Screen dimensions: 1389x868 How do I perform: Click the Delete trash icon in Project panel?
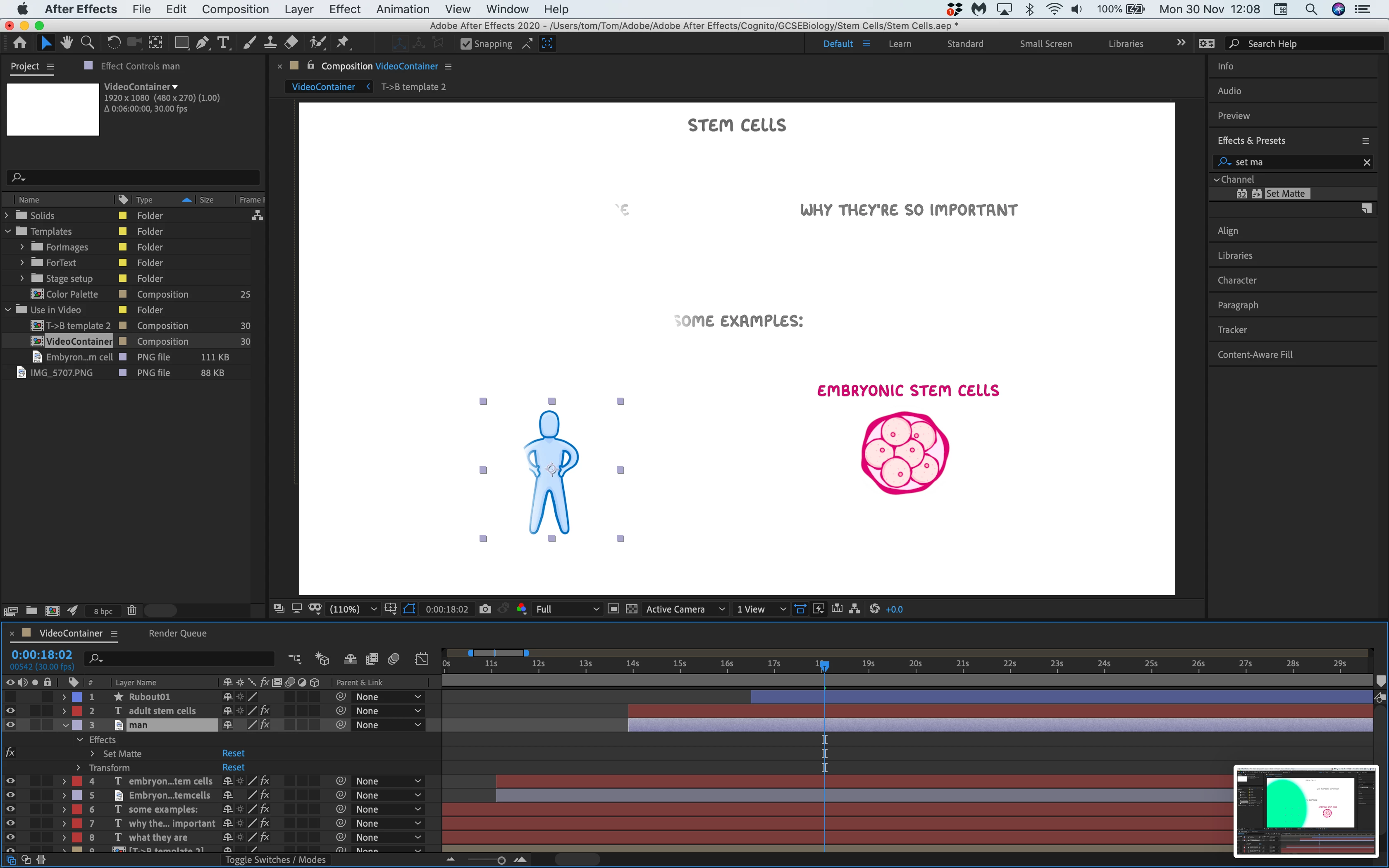[131, 611]
